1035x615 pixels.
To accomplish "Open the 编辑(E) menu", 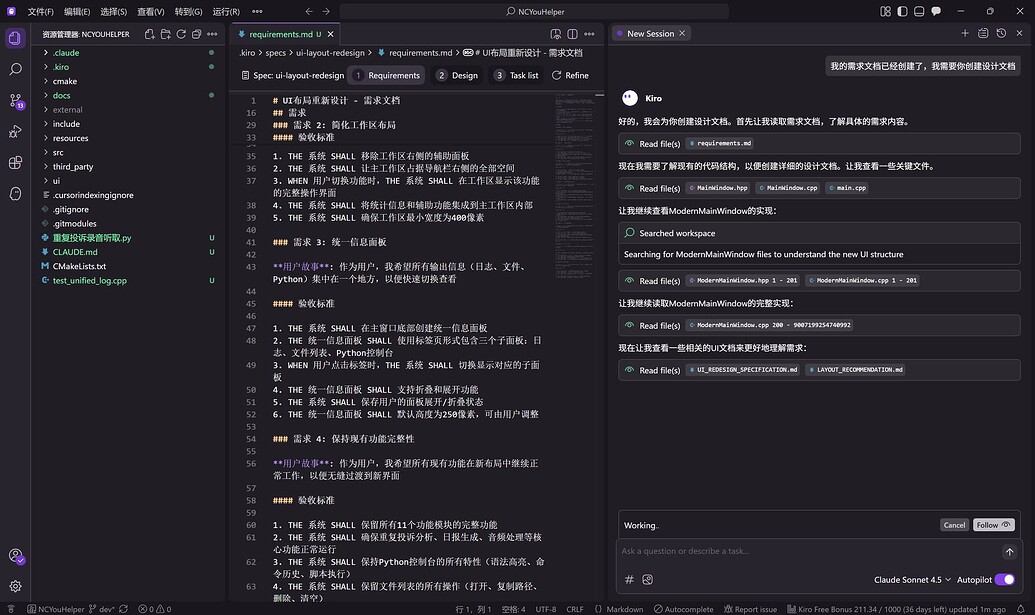I will pos(77,12).
